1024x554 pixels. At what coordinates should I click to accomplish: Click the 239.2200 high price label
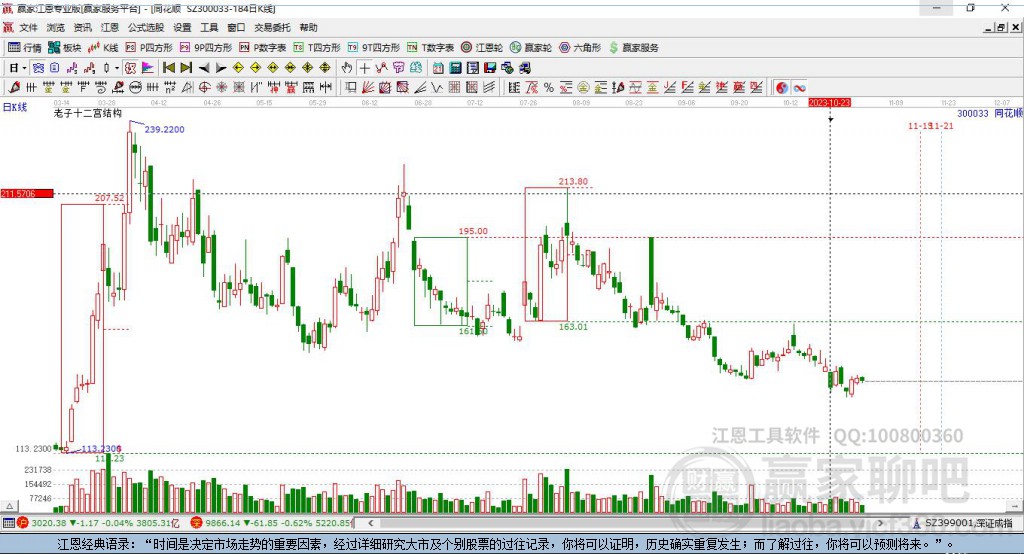[x=165, y=129]
